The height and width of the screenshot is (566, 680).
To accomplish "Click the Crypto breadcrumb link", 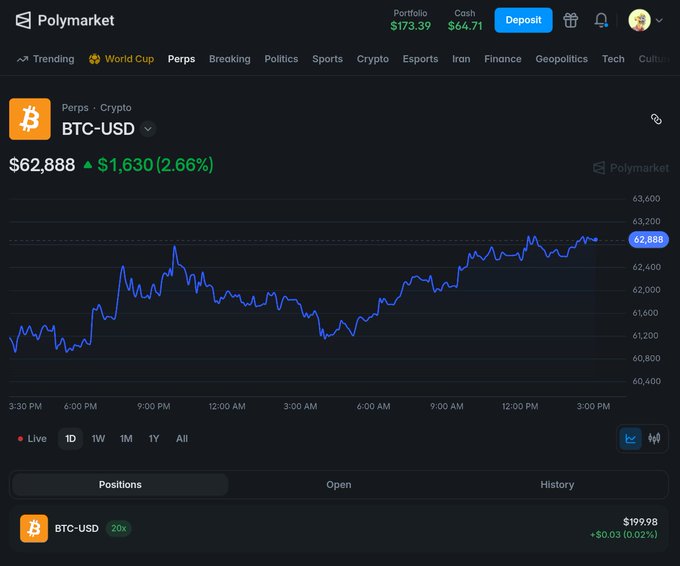I will click(116, 108).
